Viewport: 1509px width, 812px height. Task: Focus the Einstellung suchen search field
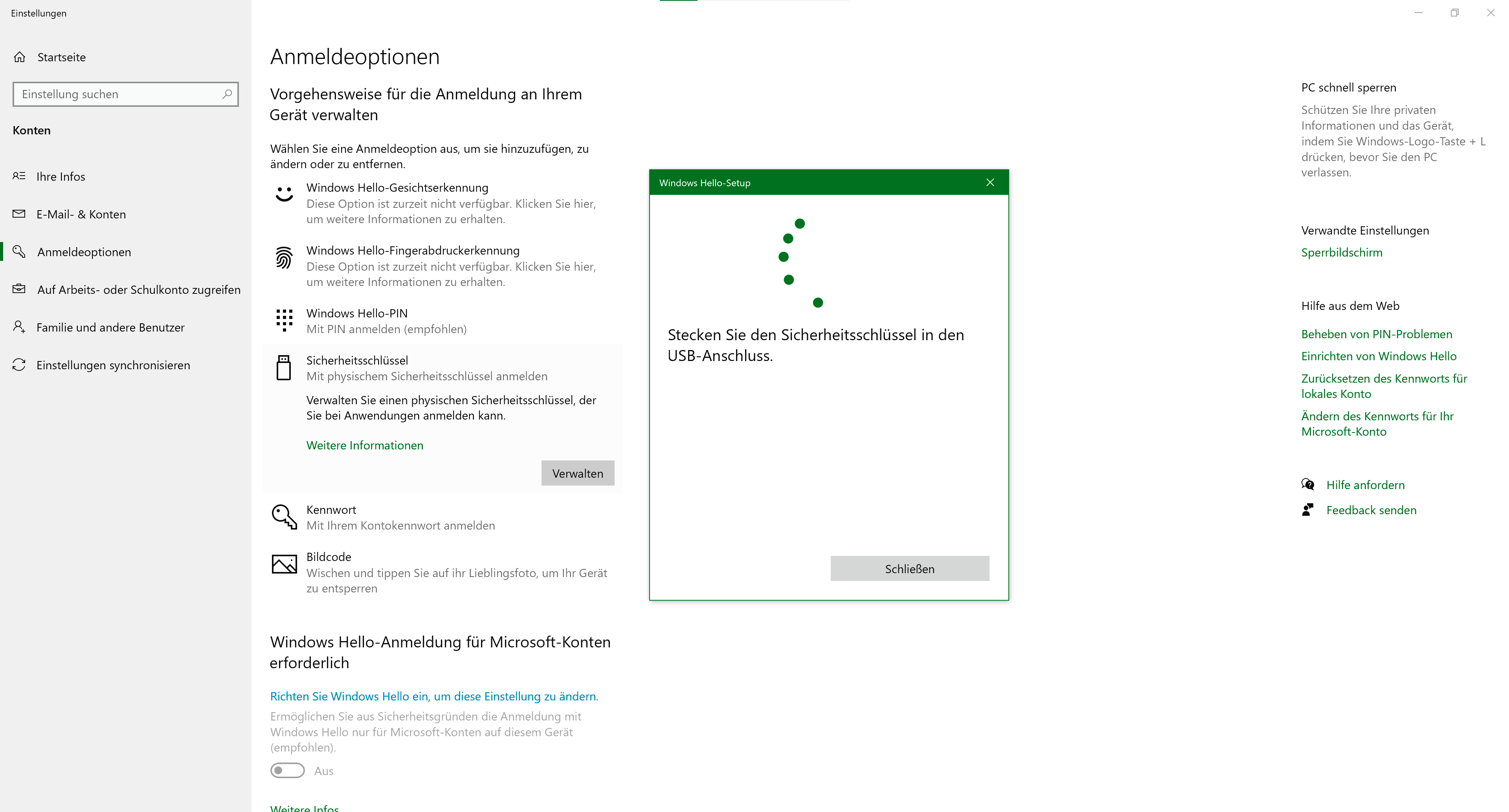point(117,94)
